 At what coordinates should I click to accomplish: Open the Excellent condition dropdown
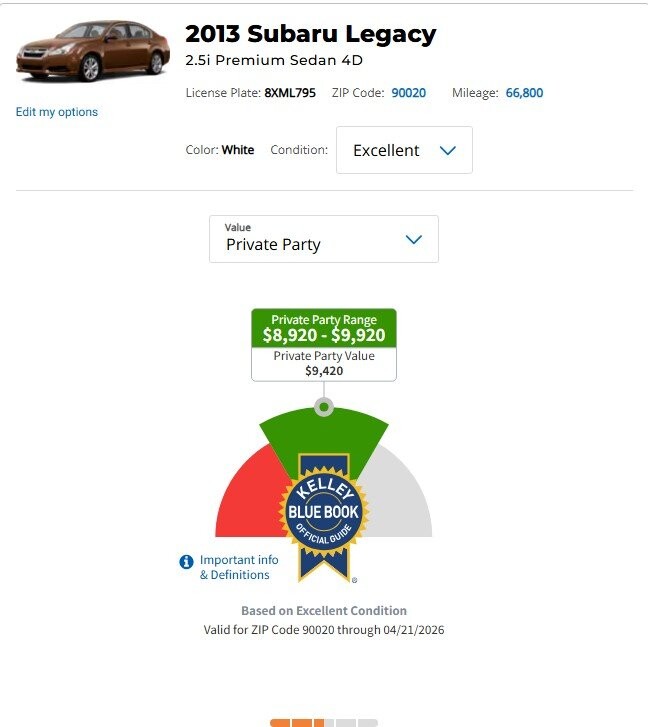(404, 150)
